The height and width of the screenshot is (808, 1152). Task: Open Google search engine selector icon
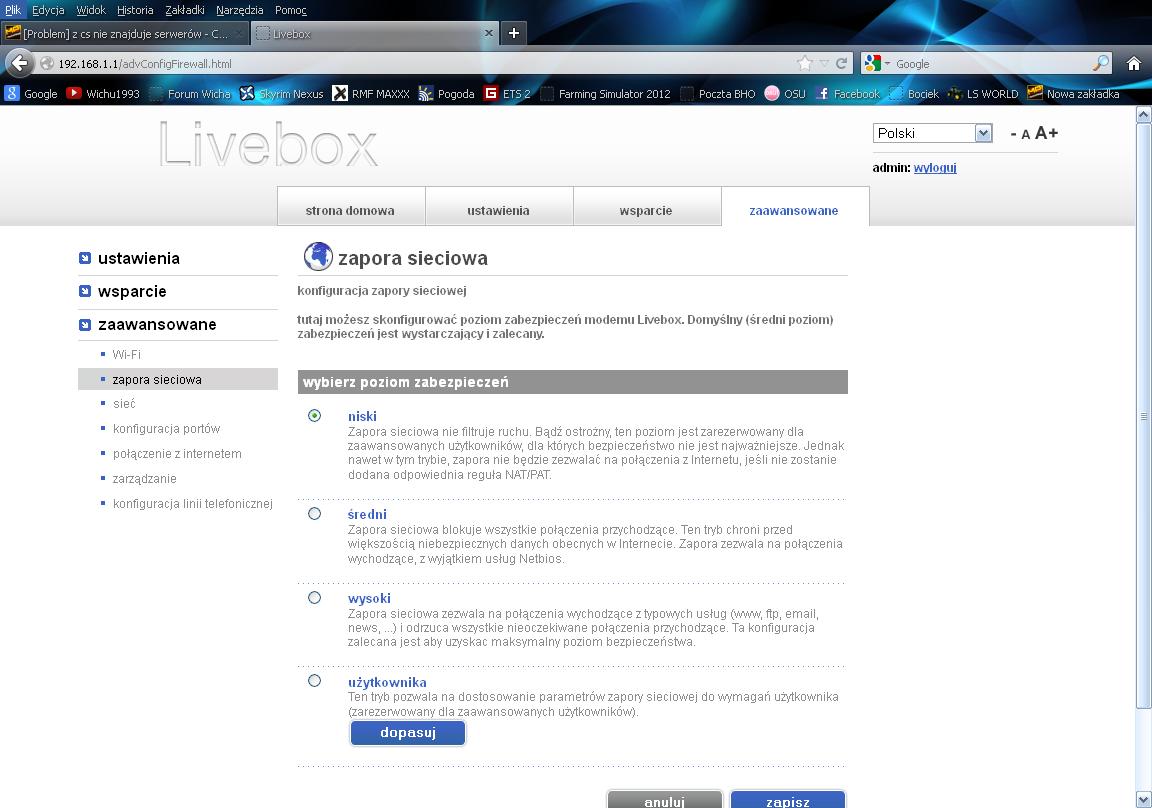876,64
